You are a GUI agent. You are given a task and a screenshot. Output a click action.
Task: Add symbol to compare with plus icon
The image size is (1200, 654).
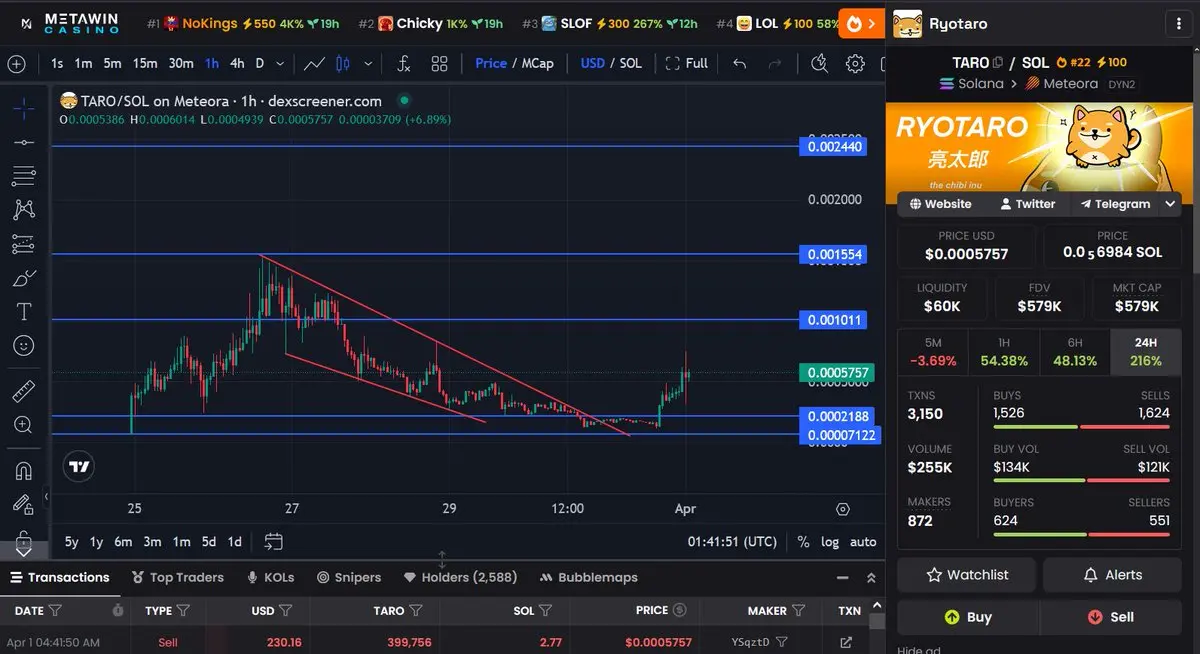point(16,63)
